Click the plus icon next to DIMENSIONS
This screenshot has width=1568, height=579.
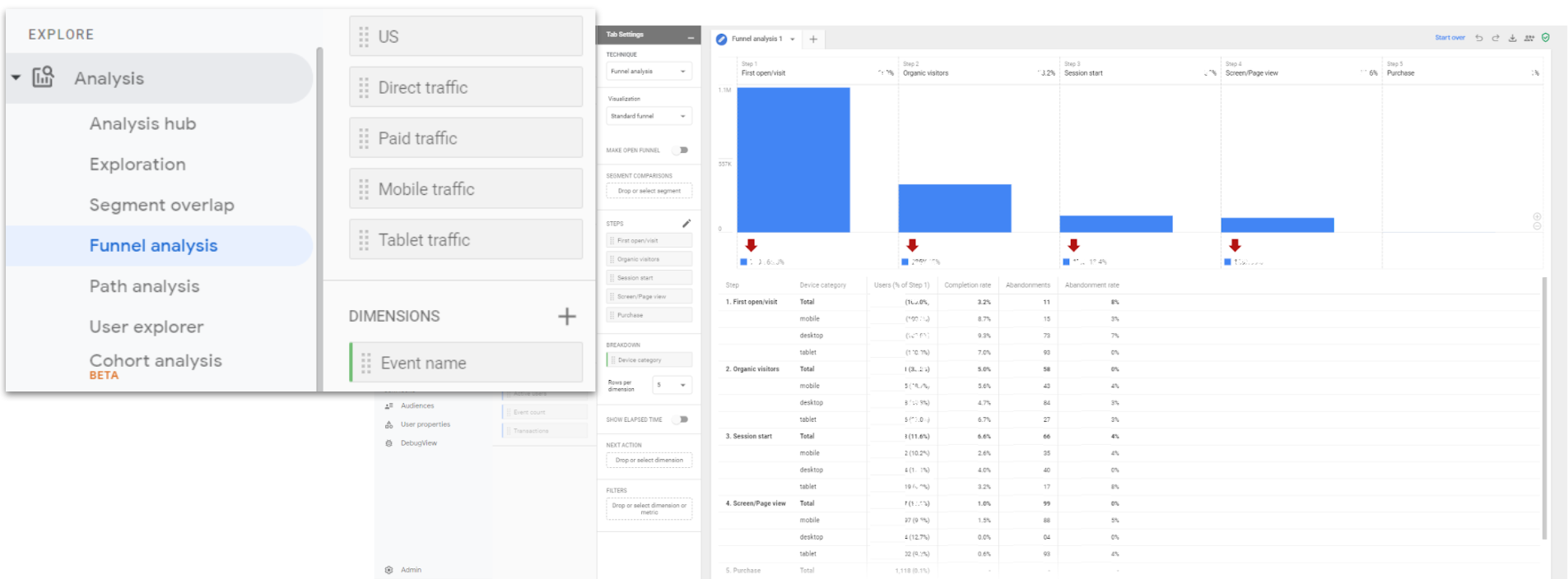pos(567,317)
